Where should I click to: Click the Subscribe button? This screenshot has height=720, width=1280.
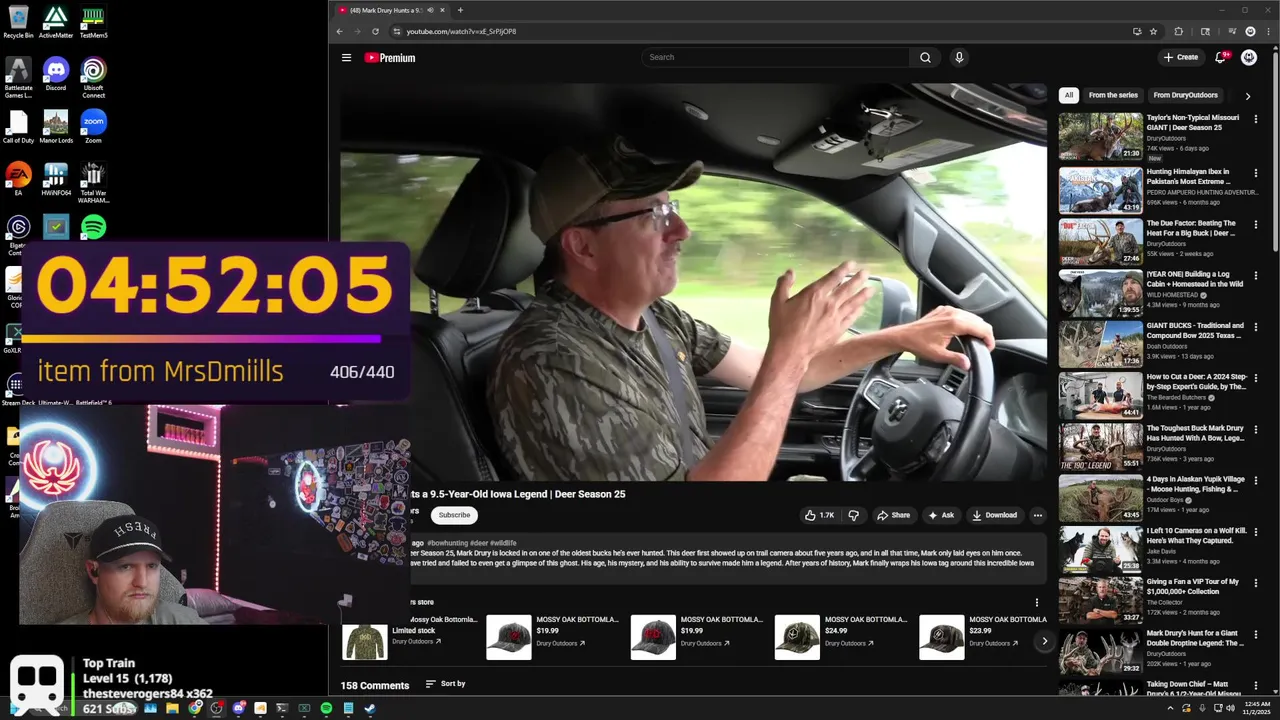454,515
